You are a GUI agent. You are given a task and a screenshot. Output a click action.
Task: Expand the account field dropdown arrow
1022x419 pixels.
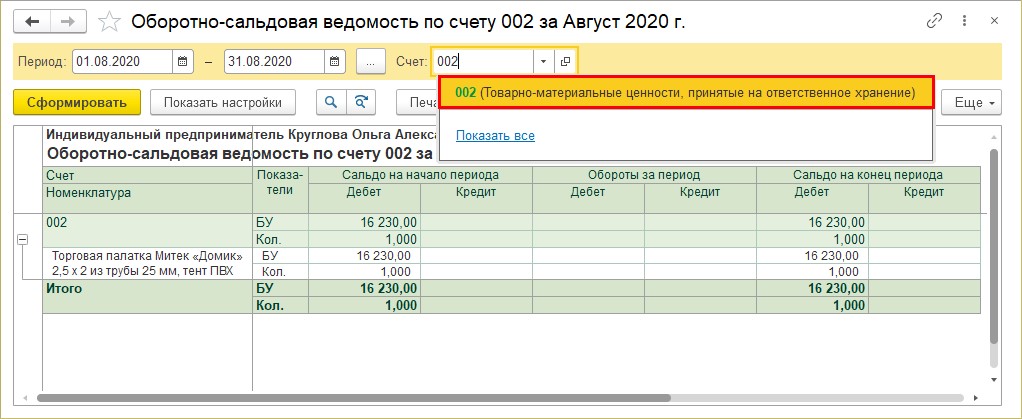click(x=544, y=62)
